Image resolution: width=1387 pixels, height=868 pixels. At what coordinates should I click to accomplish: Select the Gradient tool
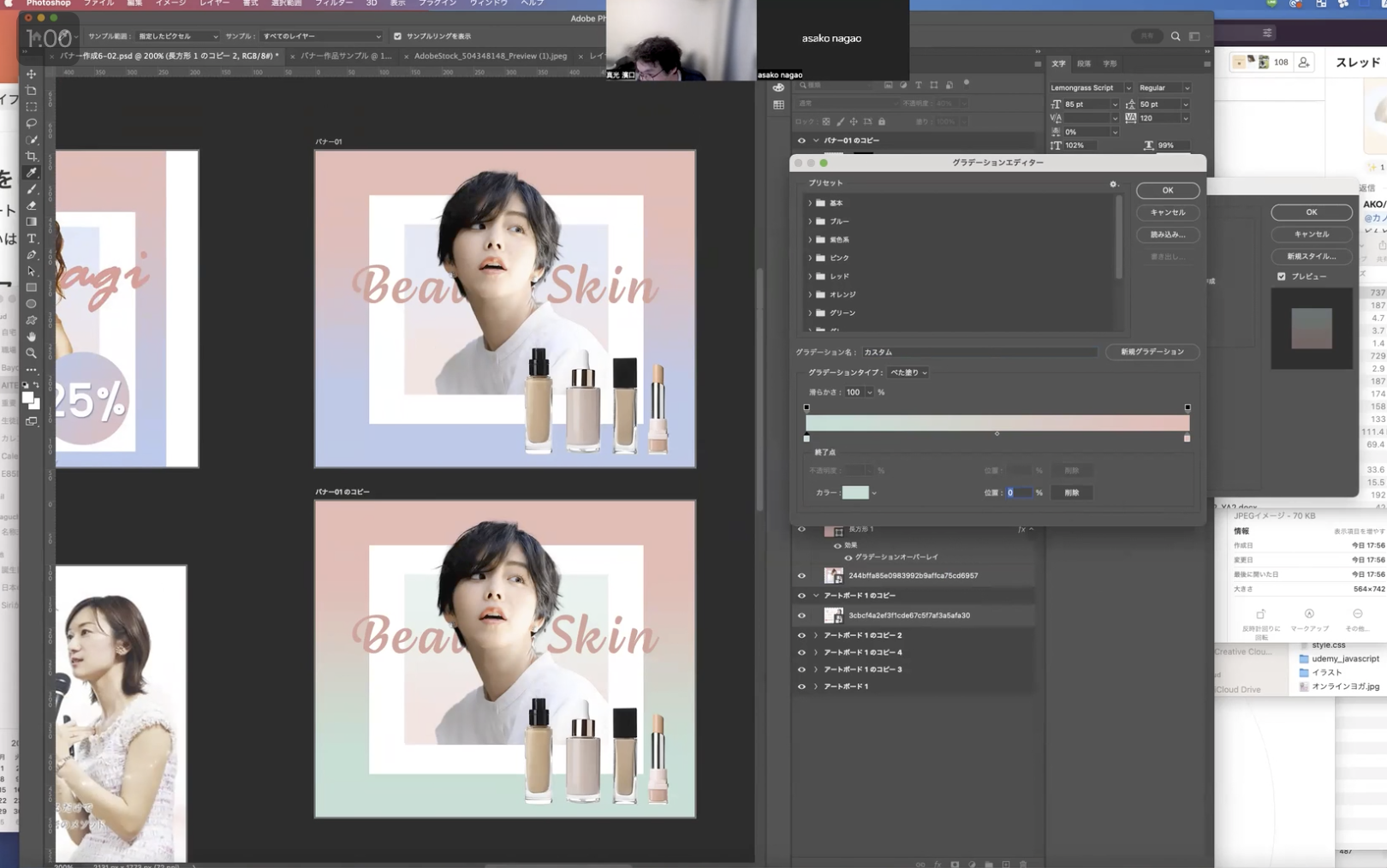coord(32,222)
